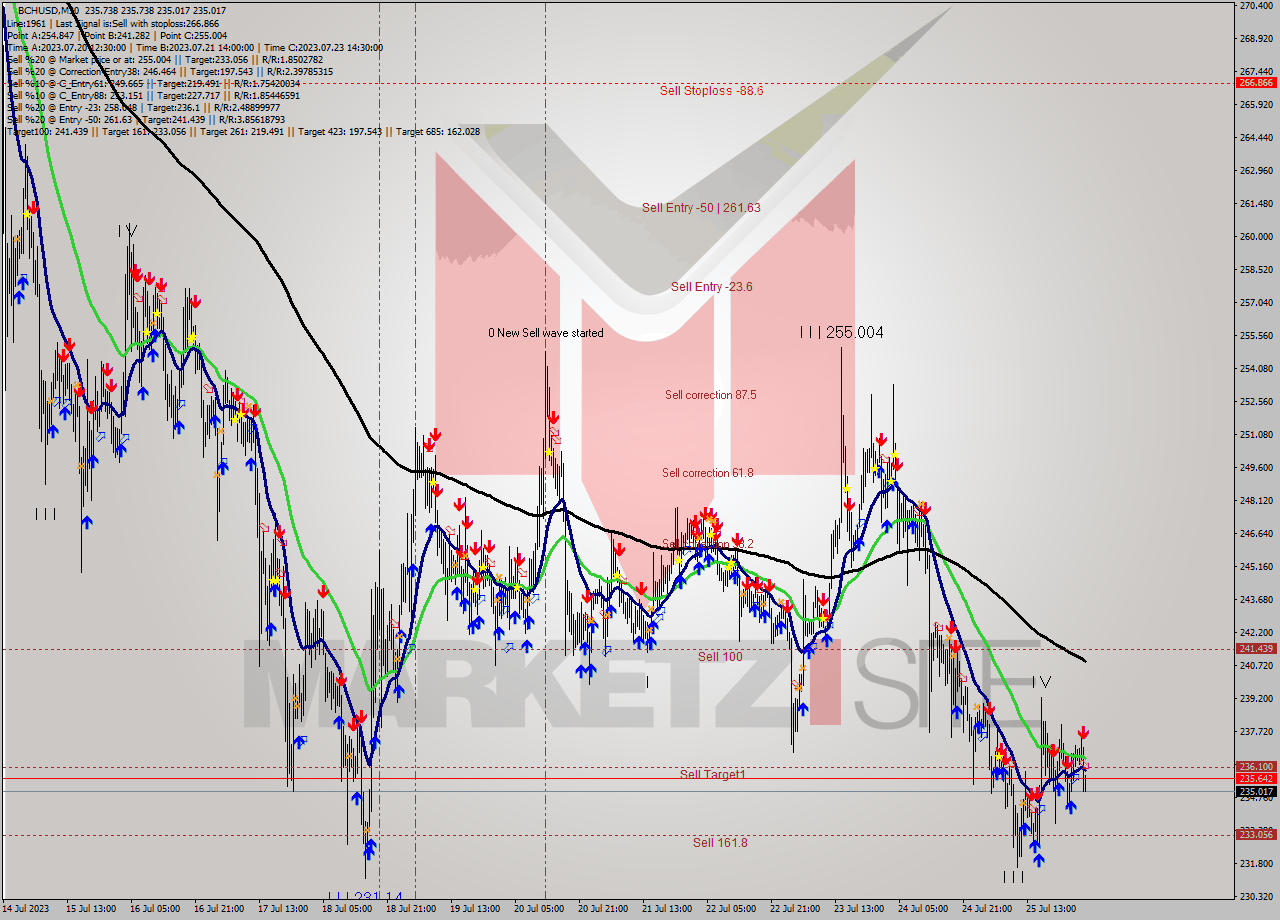The height and width of the screenshot is (920, 1280).
Task: Click the '14 Jul 2023' date label
Action: [x=26, y=909]
